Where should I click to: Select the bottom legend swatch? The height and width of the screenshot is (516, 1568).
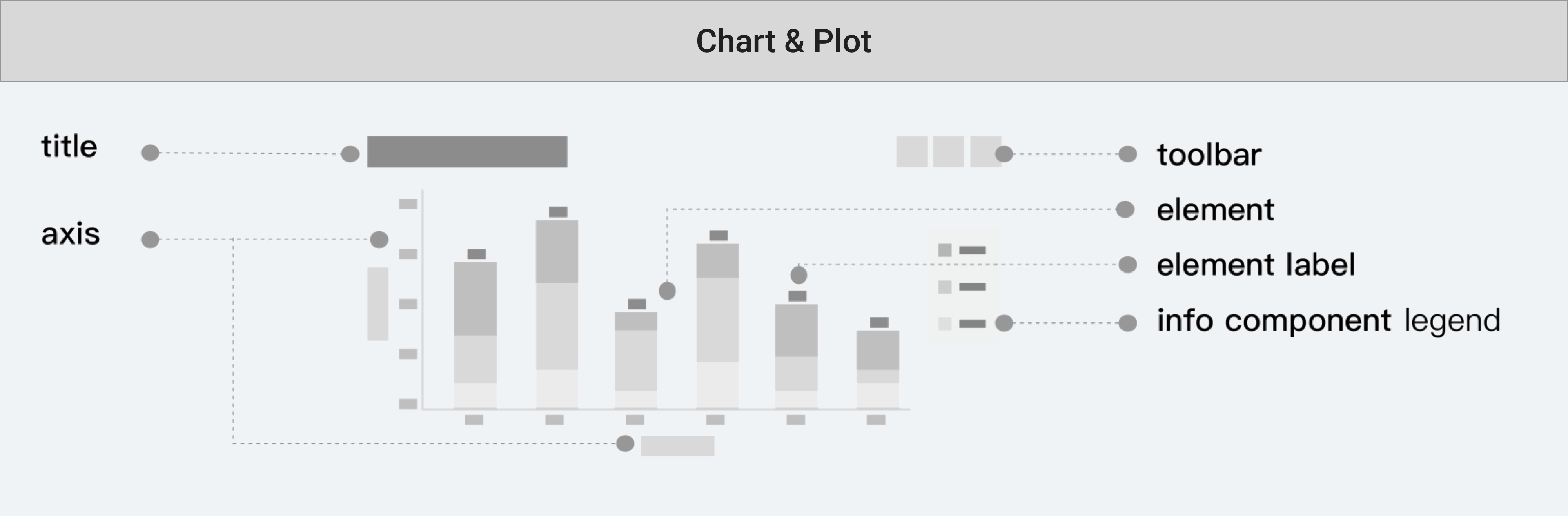pyautogui.click(x=945, y=324)
